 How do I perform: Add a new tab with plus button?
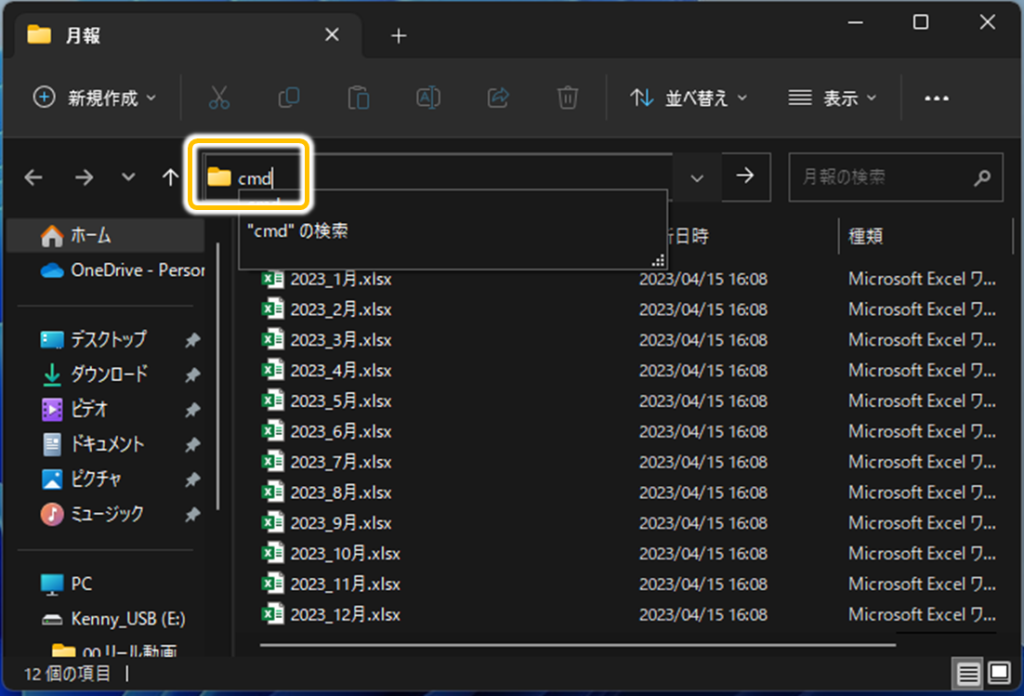(399, 36)
